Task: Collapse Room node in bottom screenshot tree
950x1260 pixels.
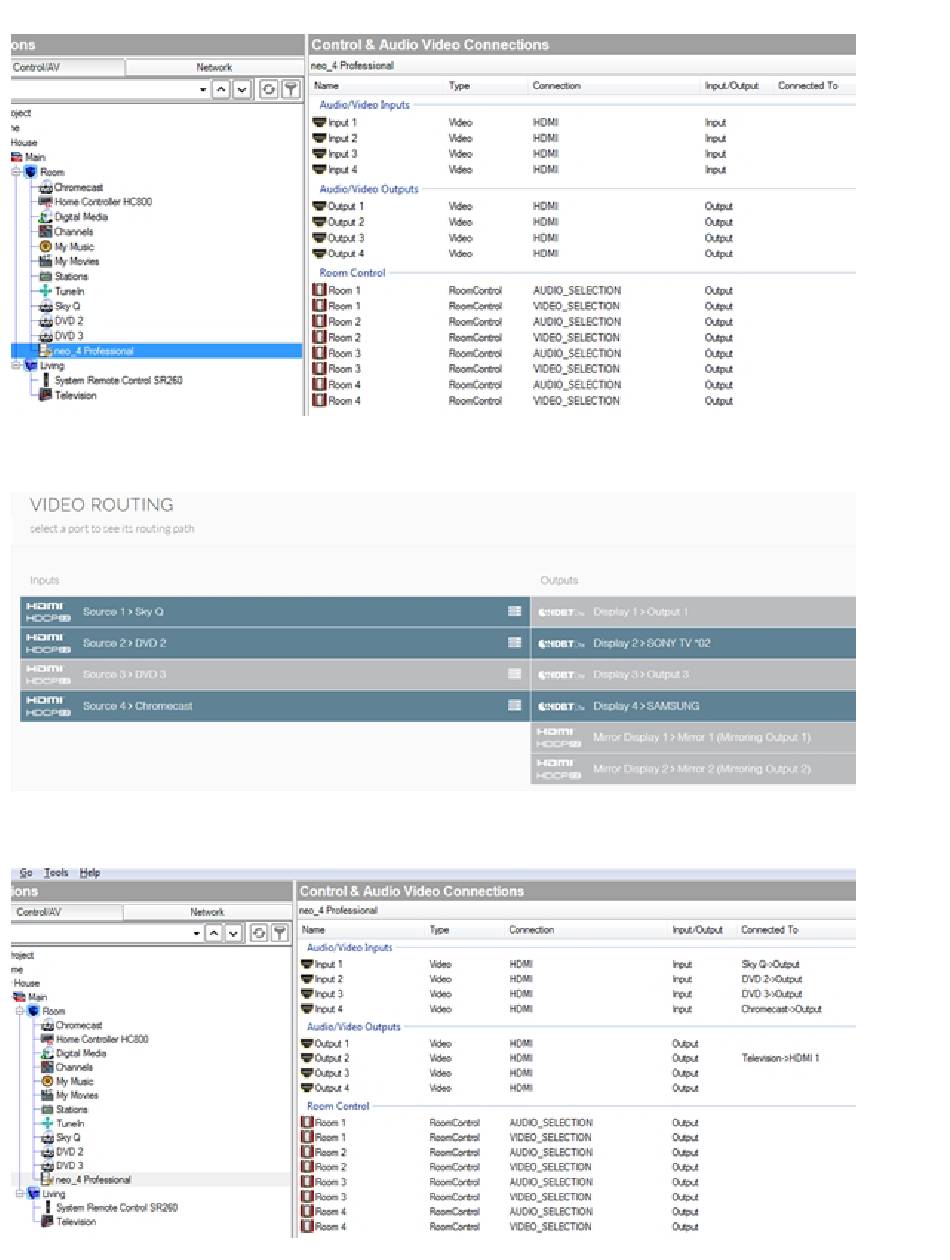Action: click(19, 1011)
